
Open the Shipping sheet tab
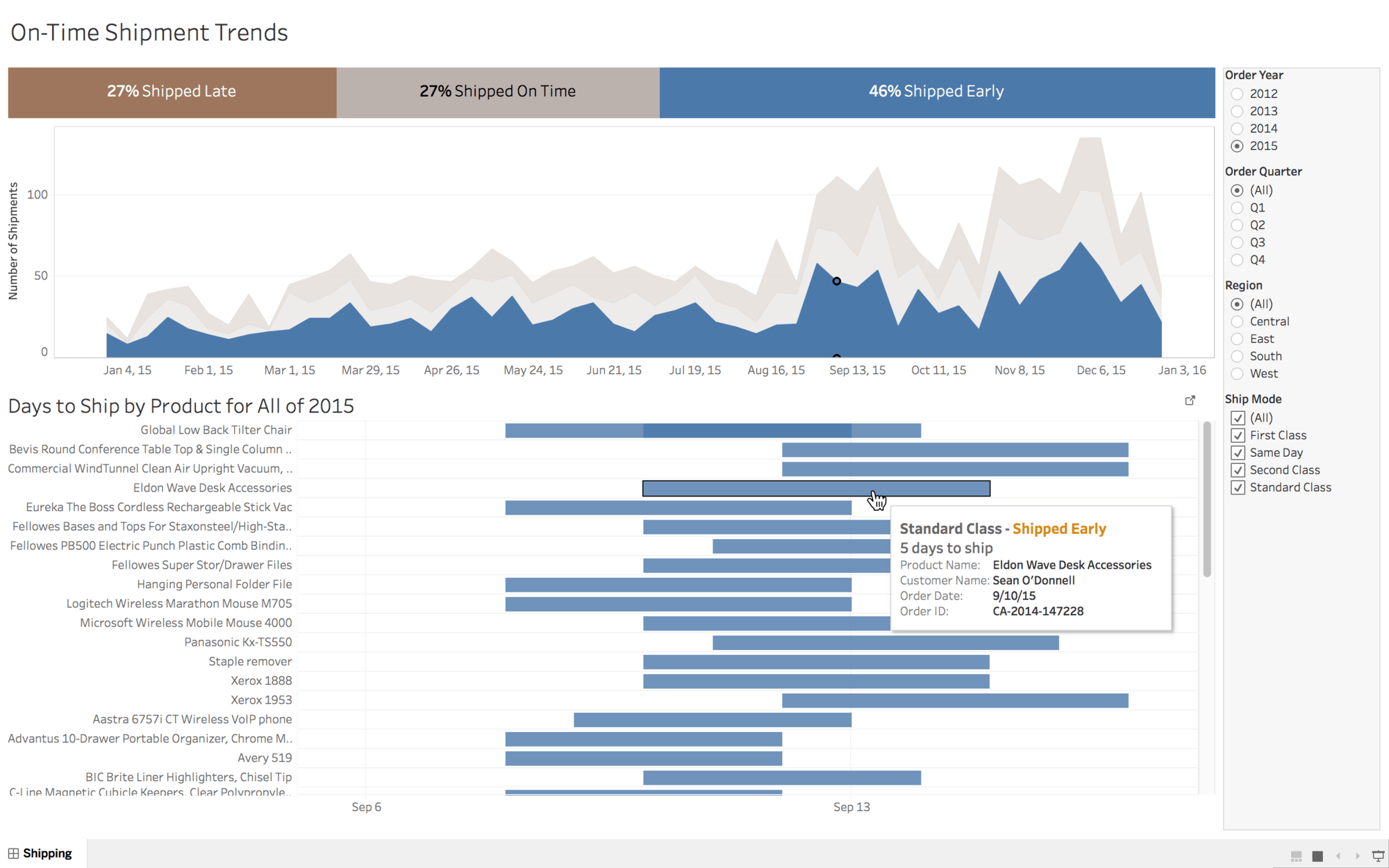tap(47, 853)
